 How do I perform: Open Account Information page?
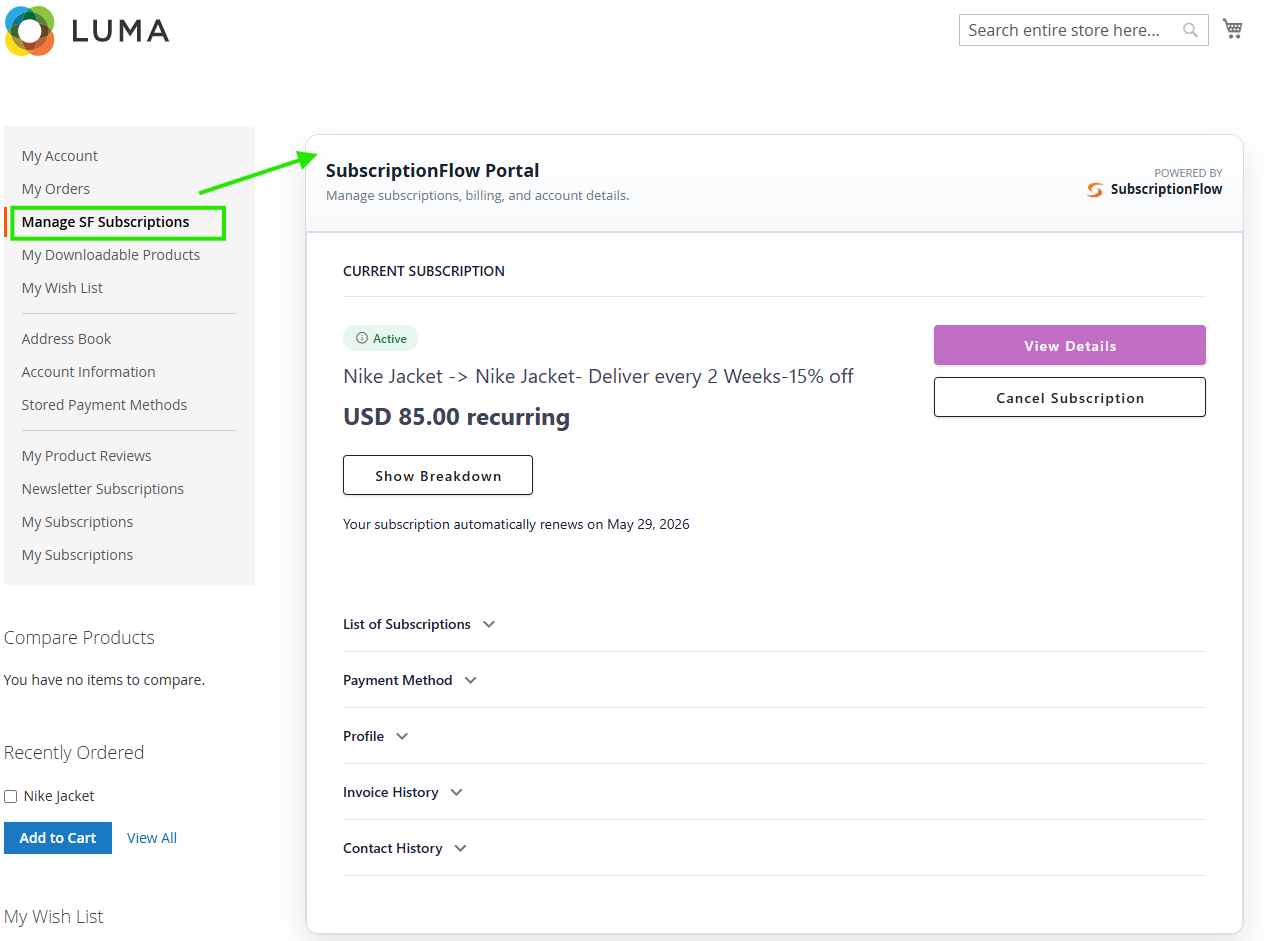pyautogui.click(x=89, y=372)
